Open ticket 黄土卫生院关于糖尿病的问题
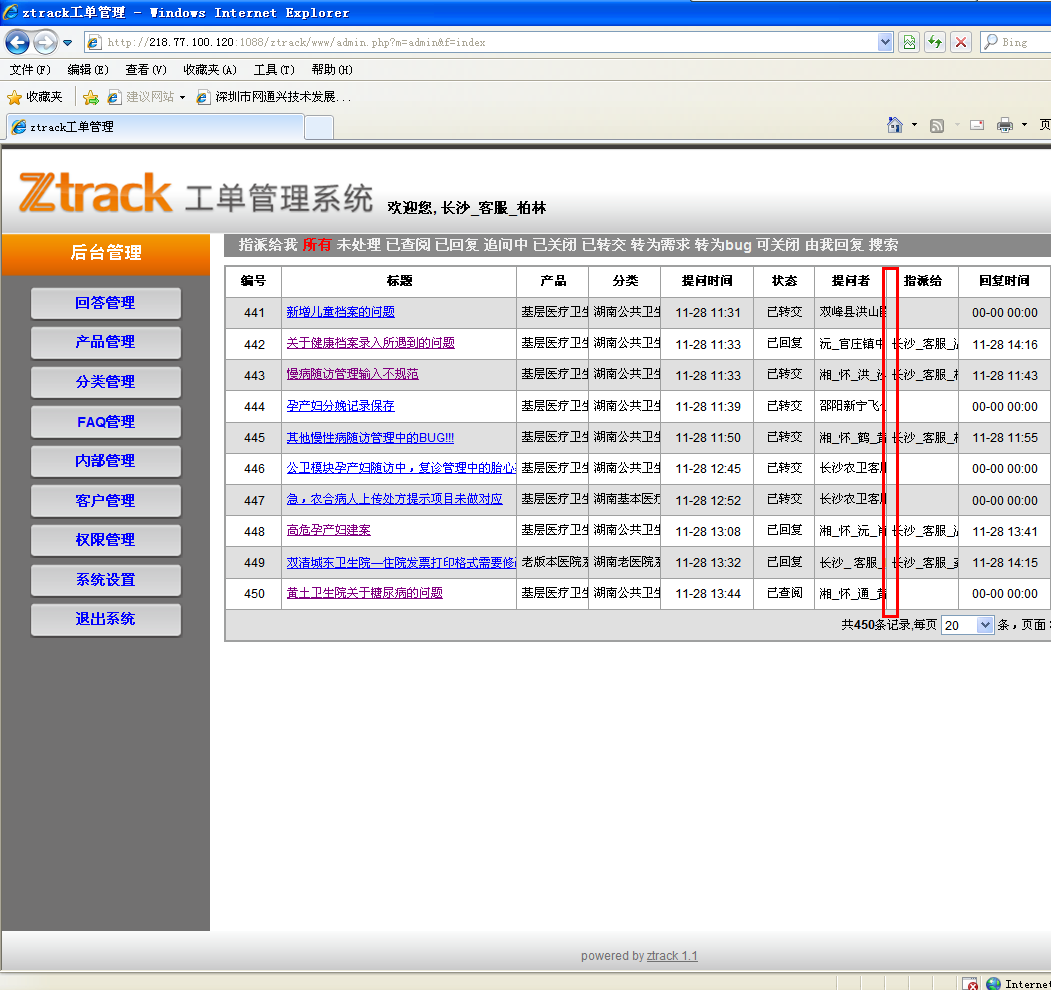Viewport: 1051px width, 990px height. click(x=365, y=593)
